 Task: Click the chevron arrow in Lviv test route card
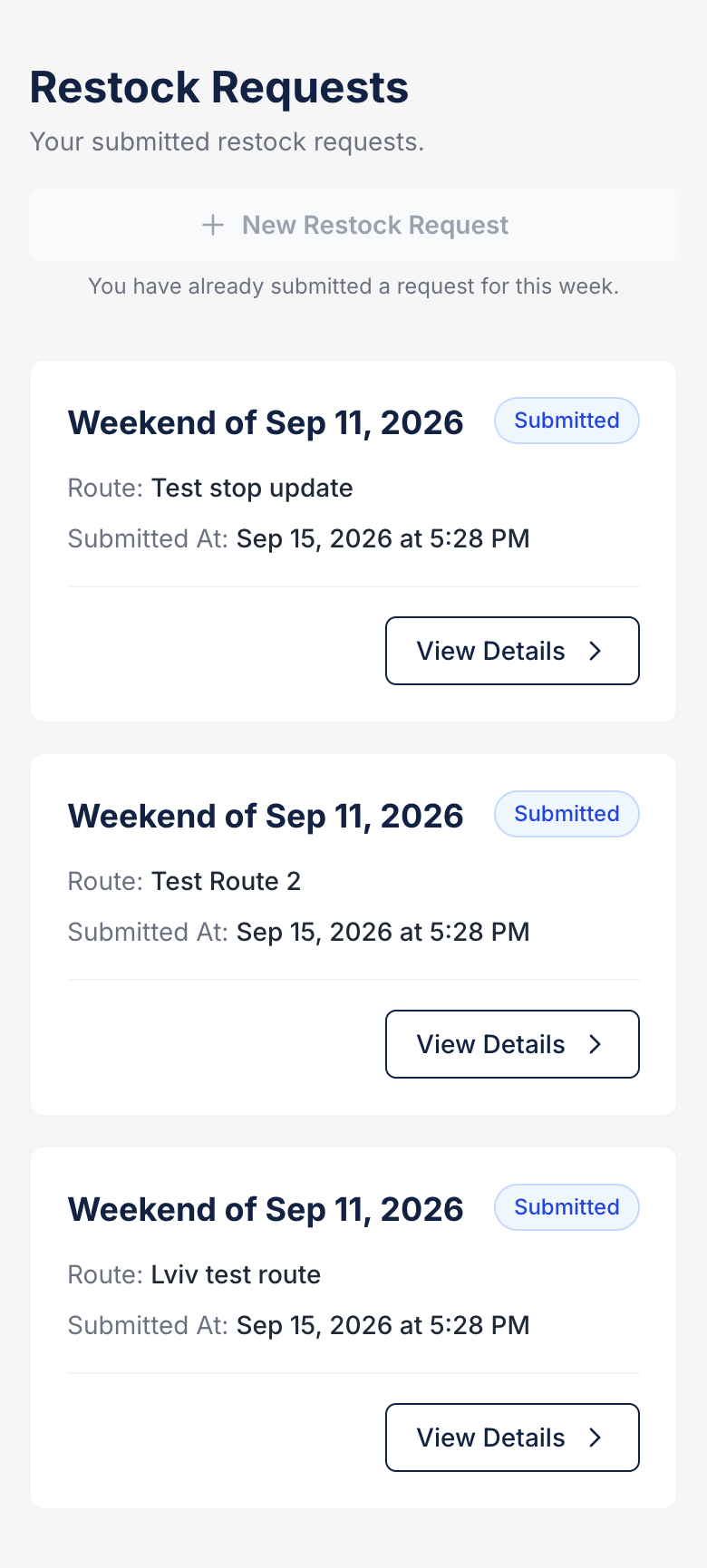596,1437
